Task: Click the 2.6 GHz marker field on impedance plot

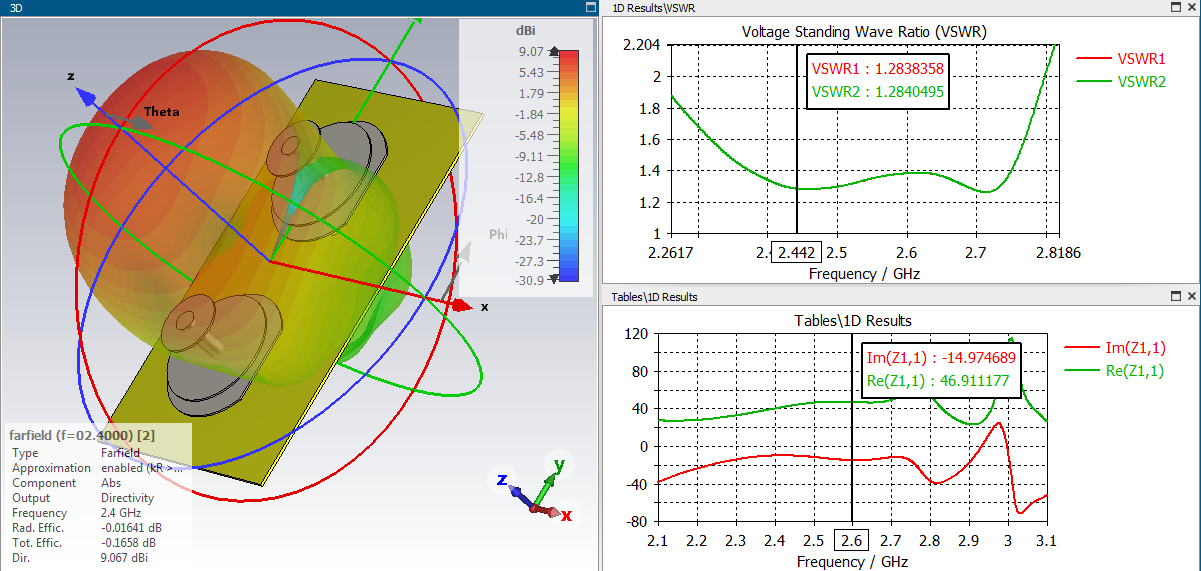Action: pos(851,540)
